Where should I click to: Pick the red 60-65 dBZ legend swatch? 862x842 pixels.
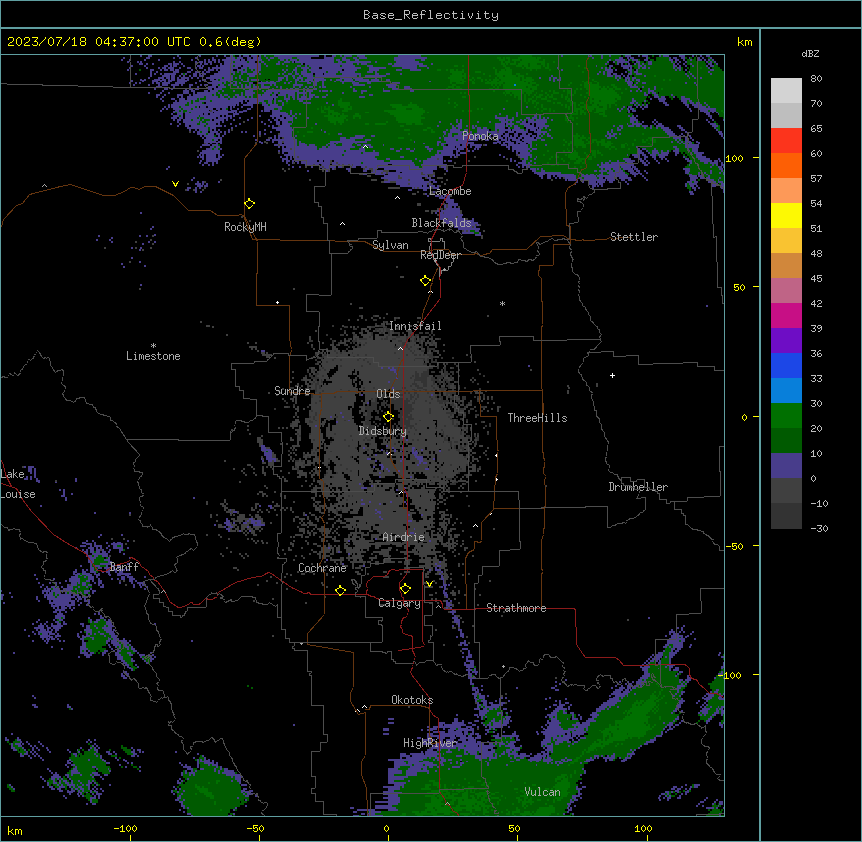[786, 141]
